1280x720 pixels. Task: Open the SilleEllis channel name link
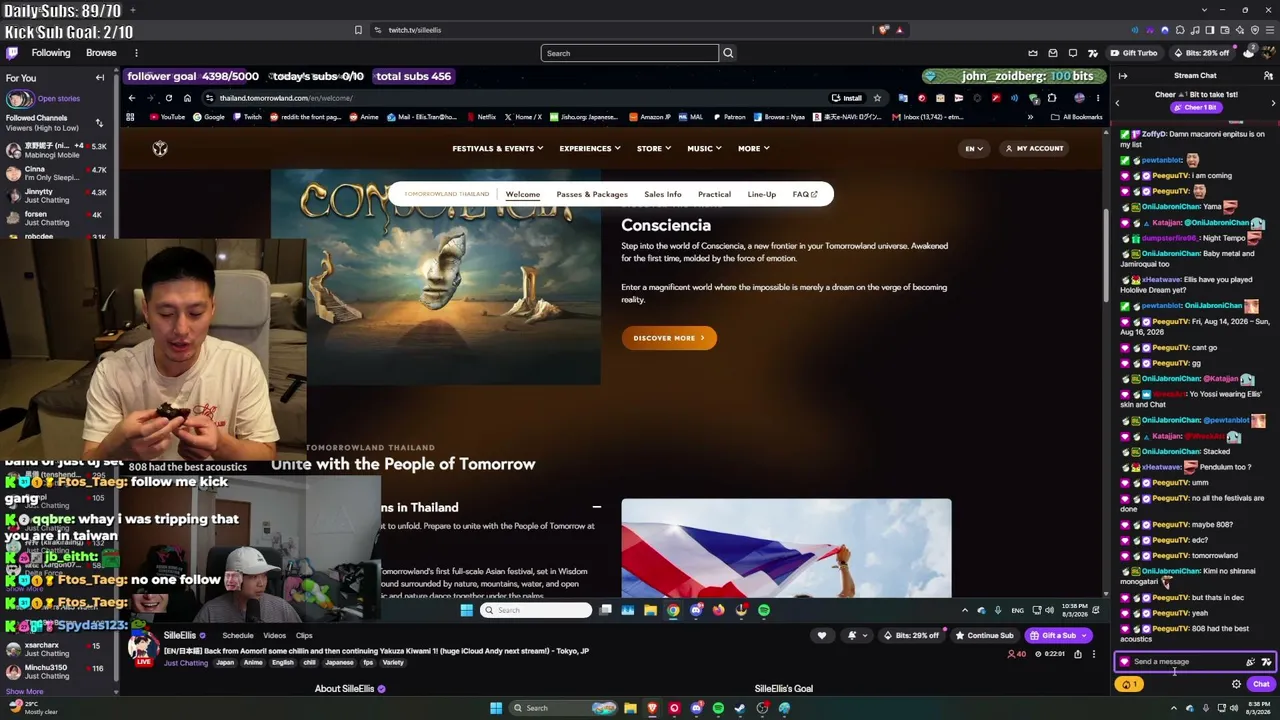[180, 635]
